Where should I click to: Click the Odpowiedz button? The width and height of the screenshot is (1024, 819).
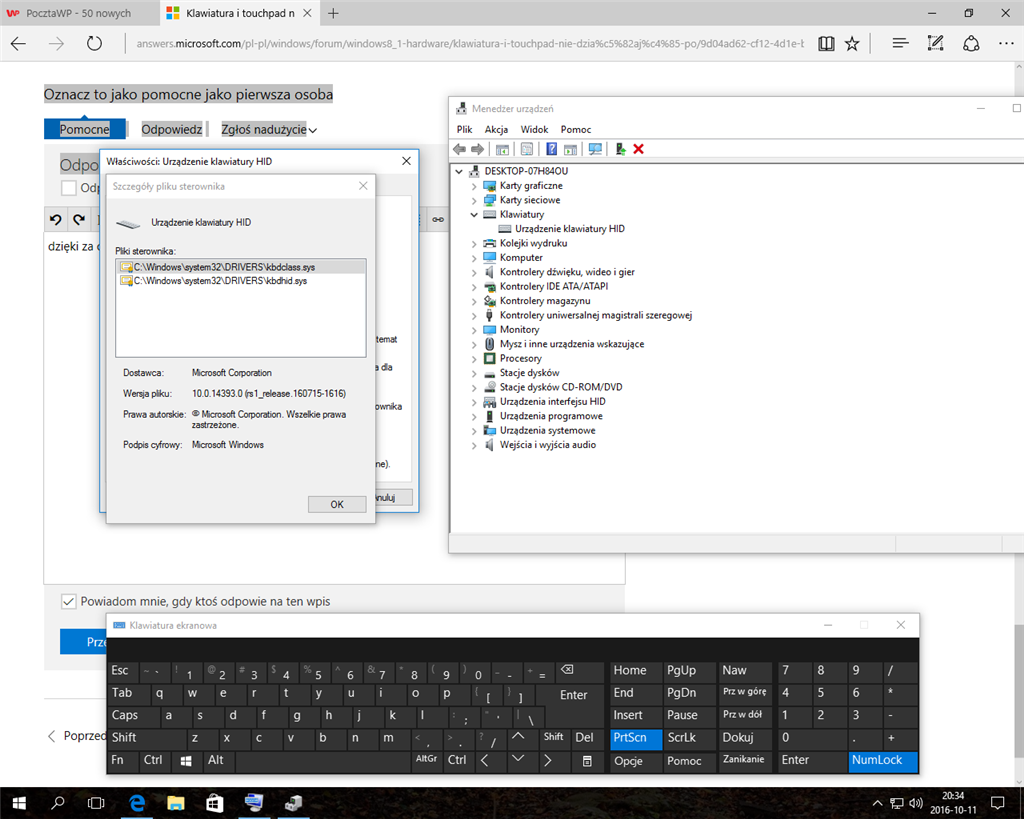[x=172, y=129]
